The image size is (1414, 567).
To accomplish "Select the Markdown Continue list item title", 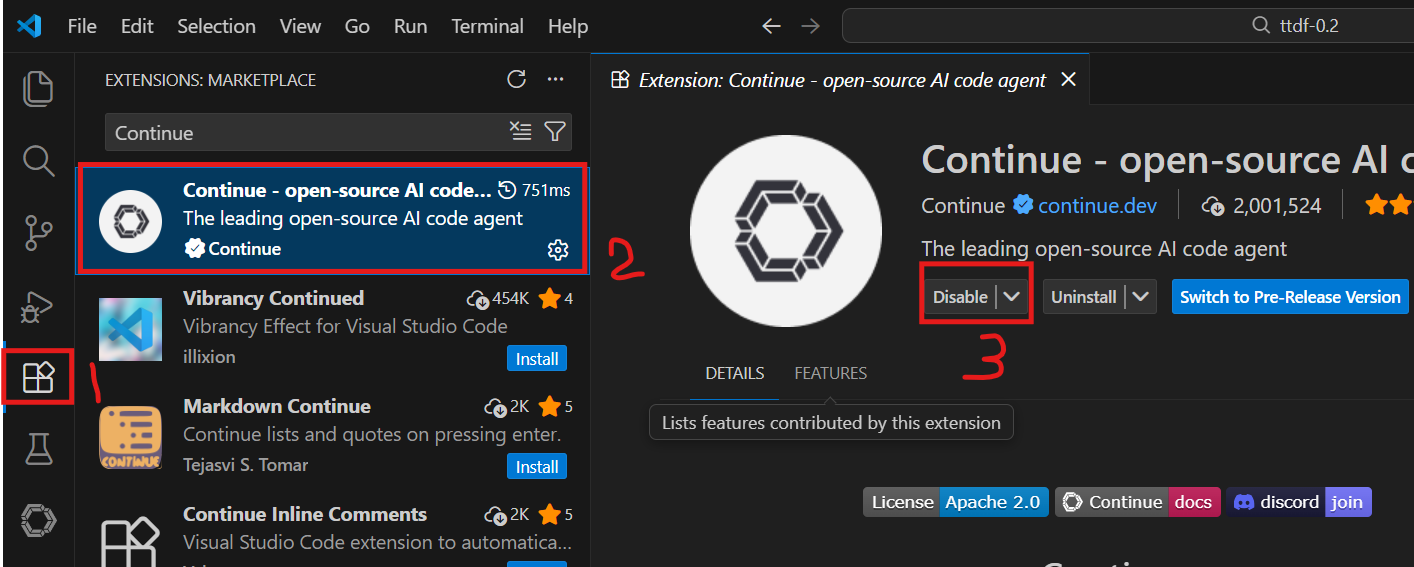I will (x=277, y=406).
